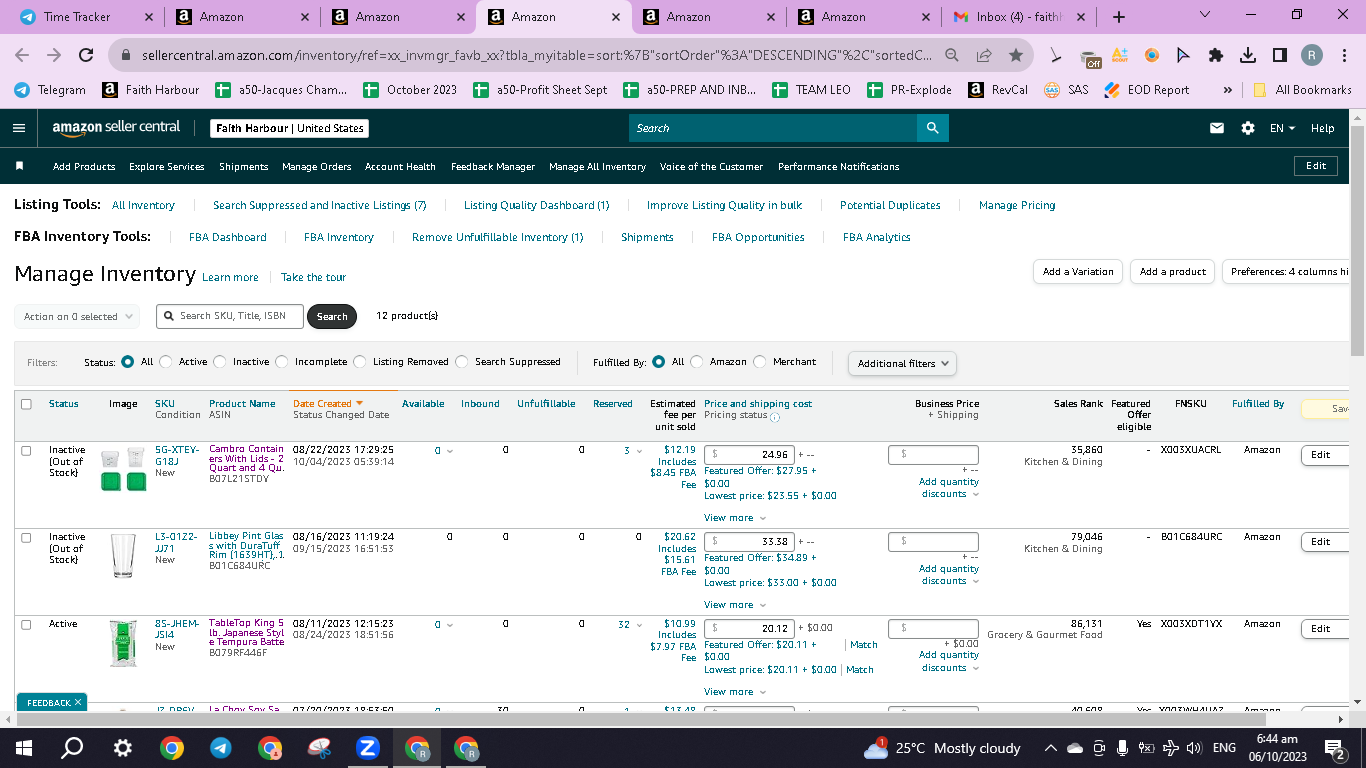Select the checkbox for the TableTop King row
The width and height of the screenshot is (1366, 768).
26,624
